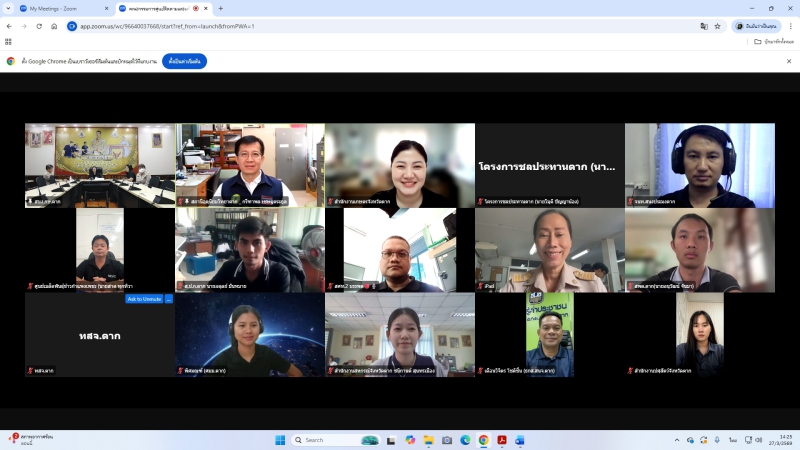Open a new browser tab
The width and height of the screenshot is (800, 450).
[221, 8]
